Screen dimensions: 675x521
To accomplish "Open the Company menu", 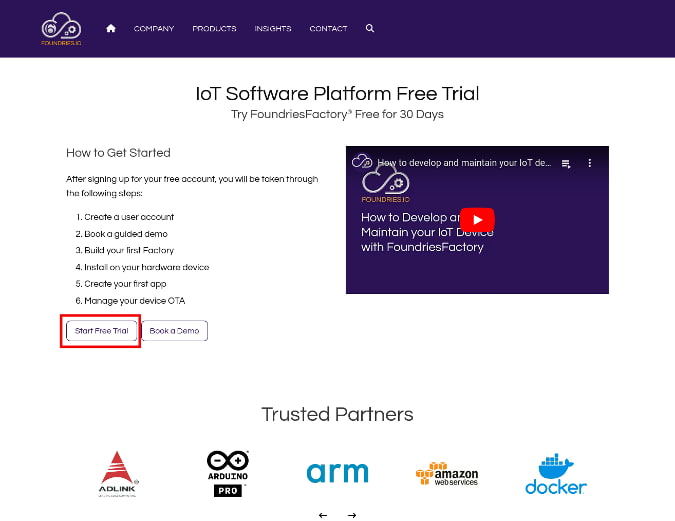I will [153, 29].
